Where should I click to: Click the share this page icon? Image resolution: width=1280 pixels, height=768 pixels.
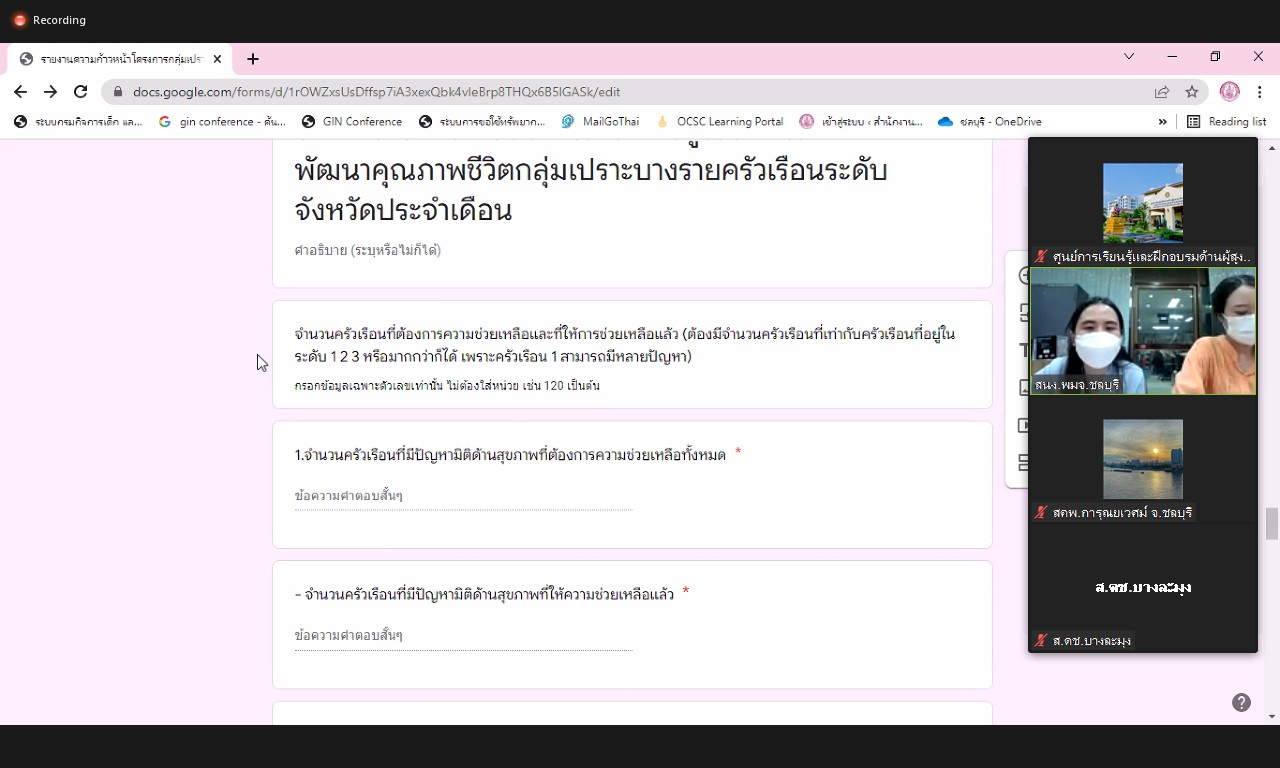[1162, 92]
